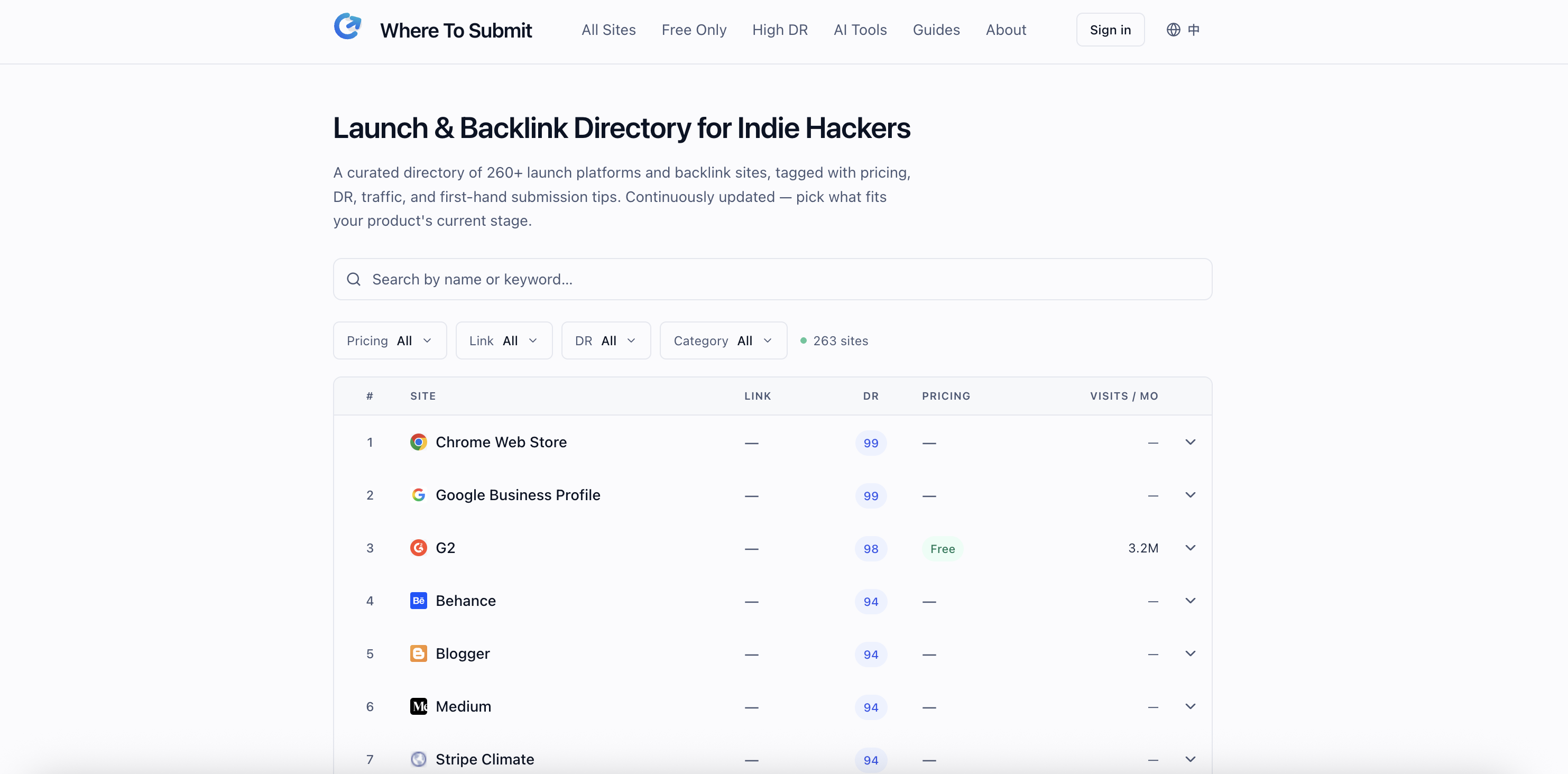Click the G2 logo icon
Image resolution: width=1568 pixels, height=774 pixels.
[418, 548]
